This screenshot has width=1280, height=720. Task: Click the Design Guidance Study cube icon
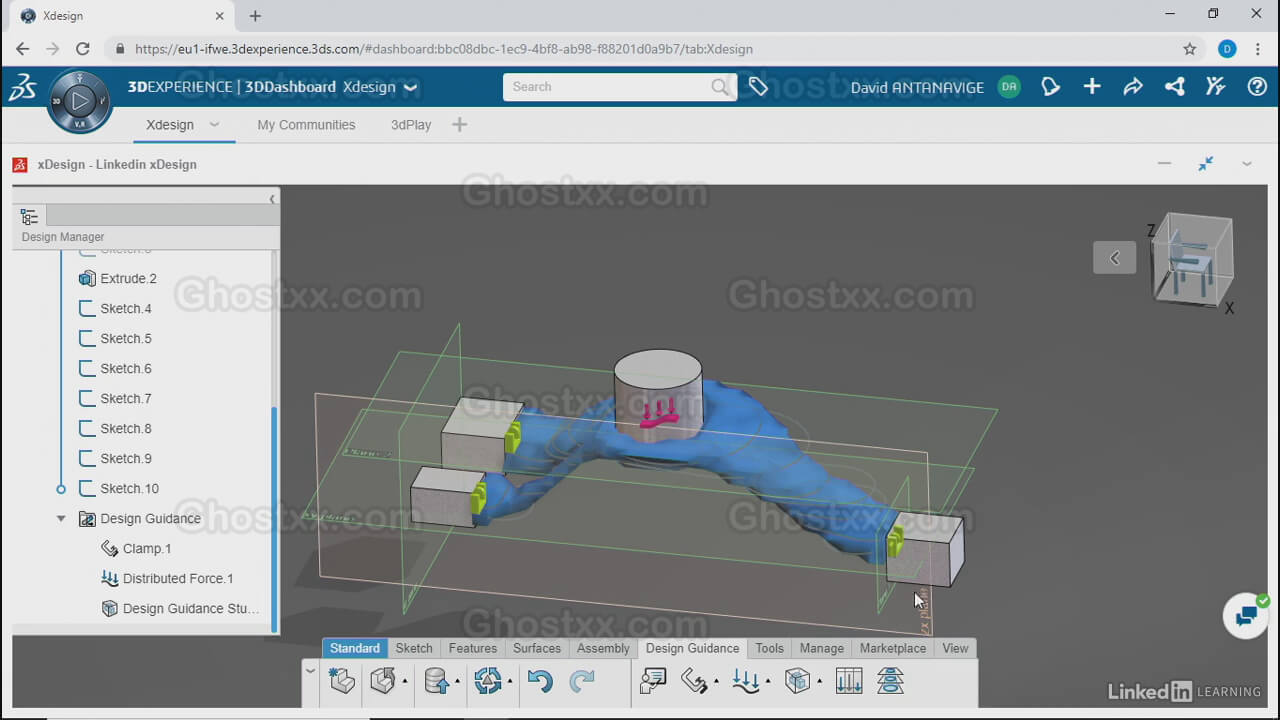797,681
